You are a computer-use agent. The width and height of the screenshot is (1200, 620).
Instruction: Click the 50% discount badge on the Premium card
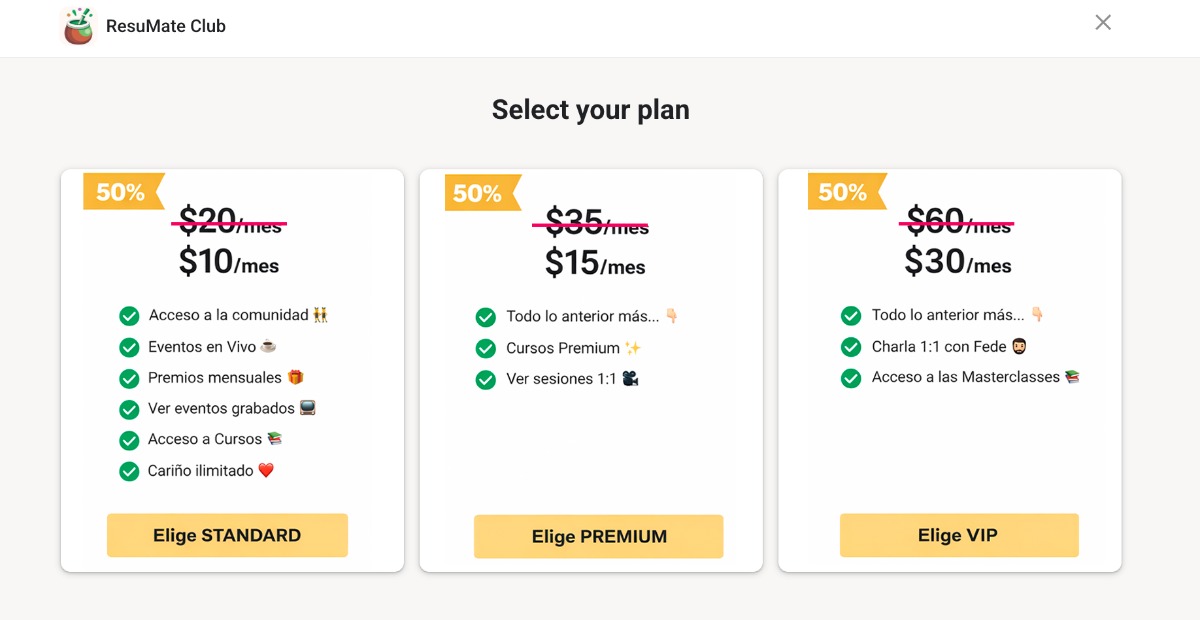pos(479,193)
